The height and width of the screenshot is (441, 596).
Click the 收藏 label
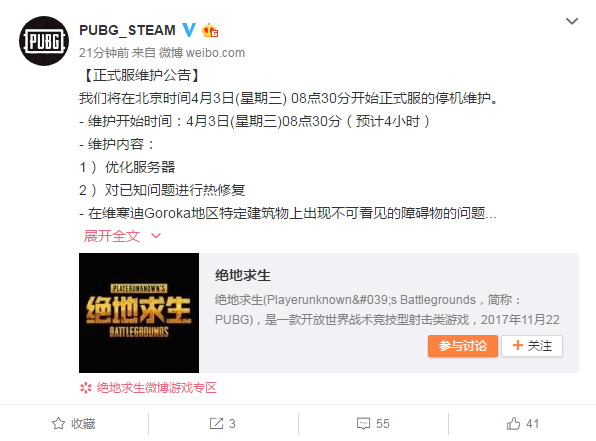(x=83, y=424)
